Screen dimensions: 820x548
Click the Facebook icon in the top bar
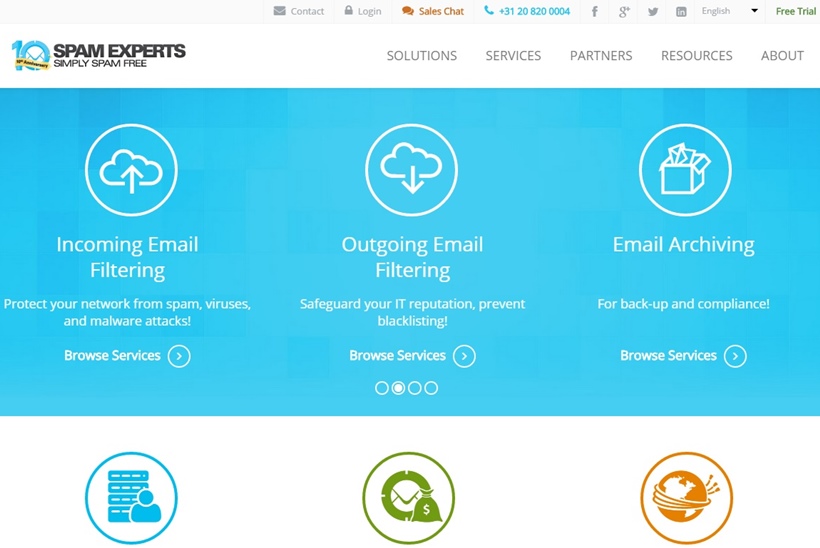point(595,12)
